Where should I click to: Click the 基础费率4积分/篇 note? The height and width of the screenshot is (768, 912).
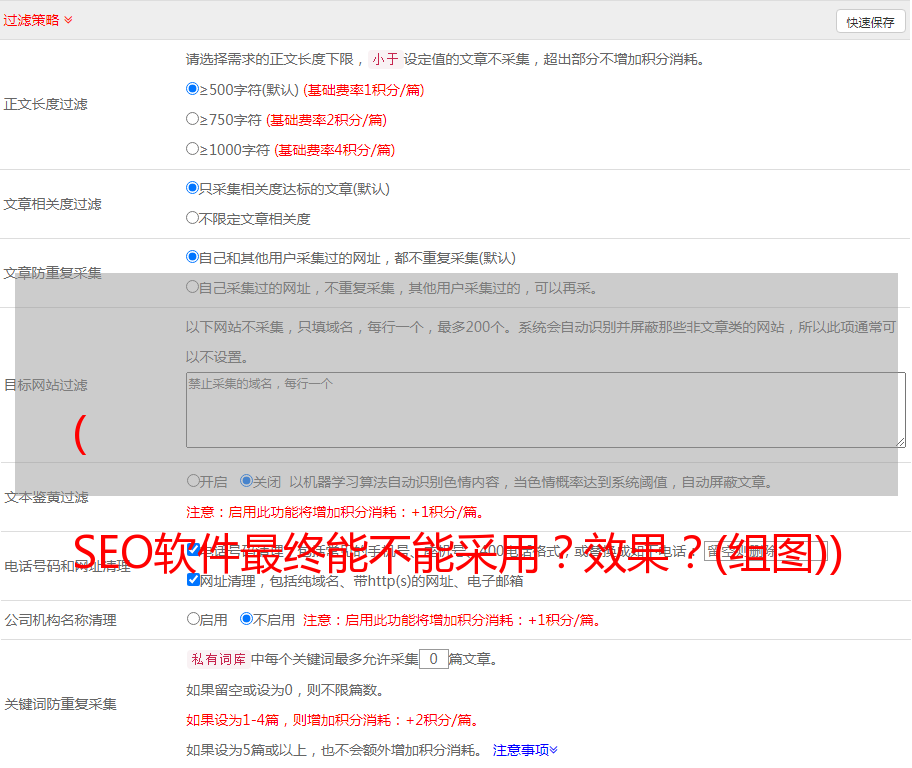pos(334,150)
